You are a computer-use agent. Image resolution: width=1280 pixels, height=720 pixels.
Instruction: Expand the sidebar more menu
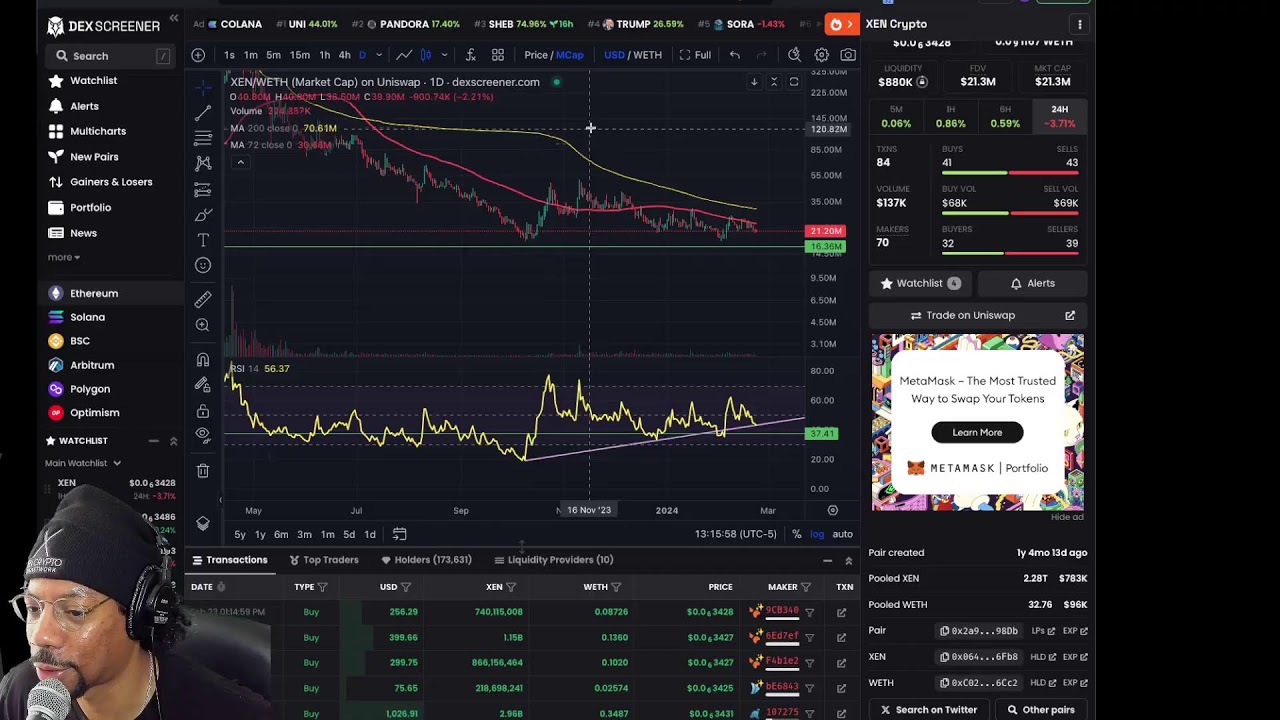click(64, 257)
